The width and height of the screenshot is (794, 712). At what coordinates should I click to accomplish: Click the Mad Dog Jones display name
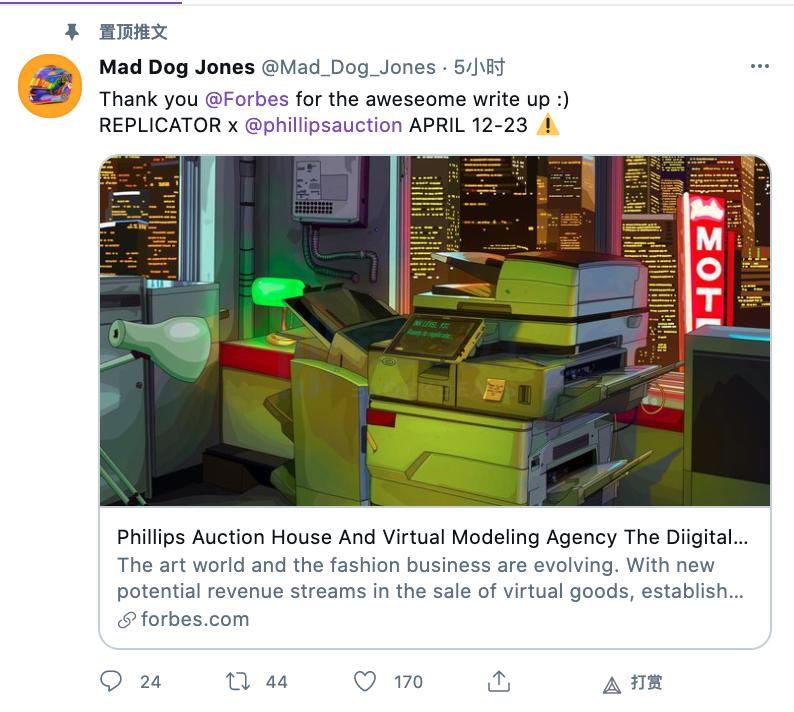(x=177, y=67)
